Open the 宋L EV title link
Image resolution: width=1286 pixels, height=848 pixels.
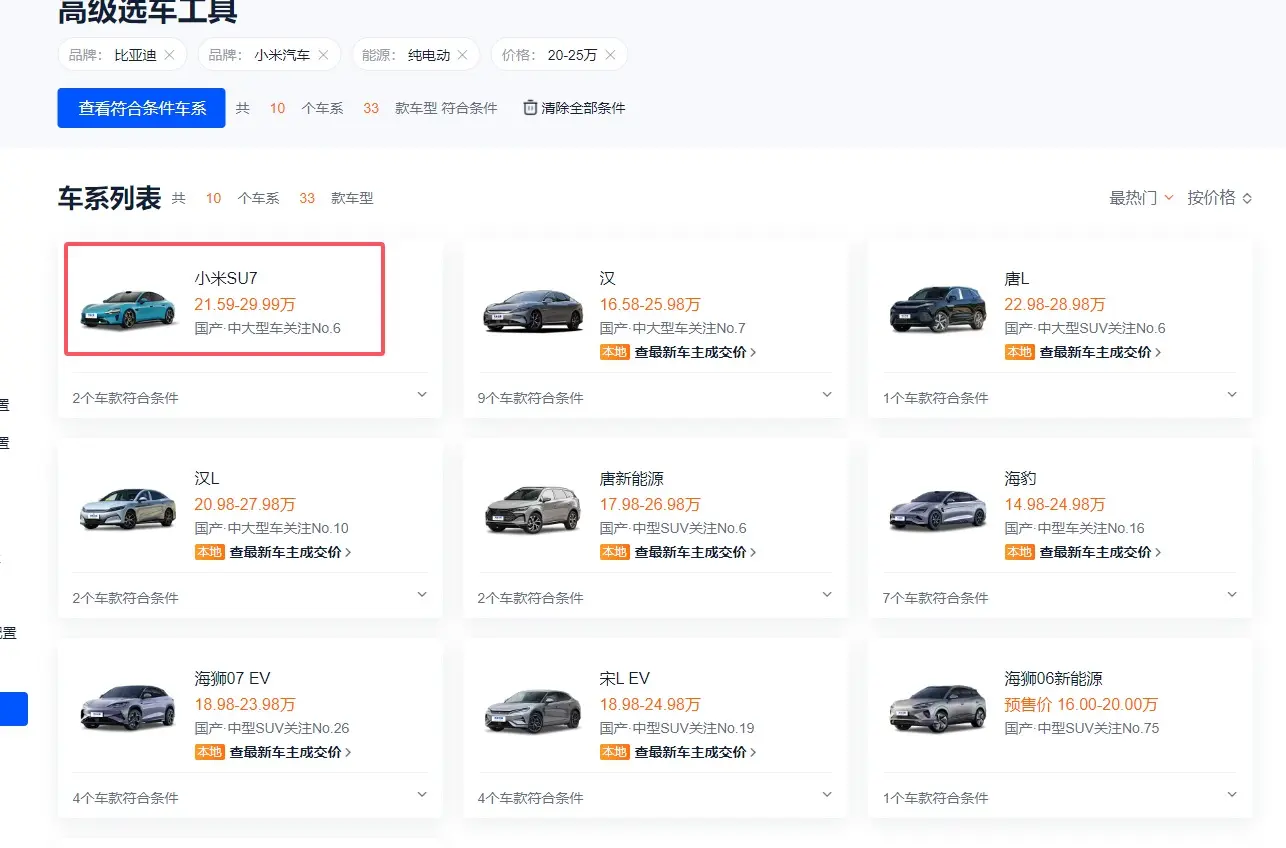(625, 679)
